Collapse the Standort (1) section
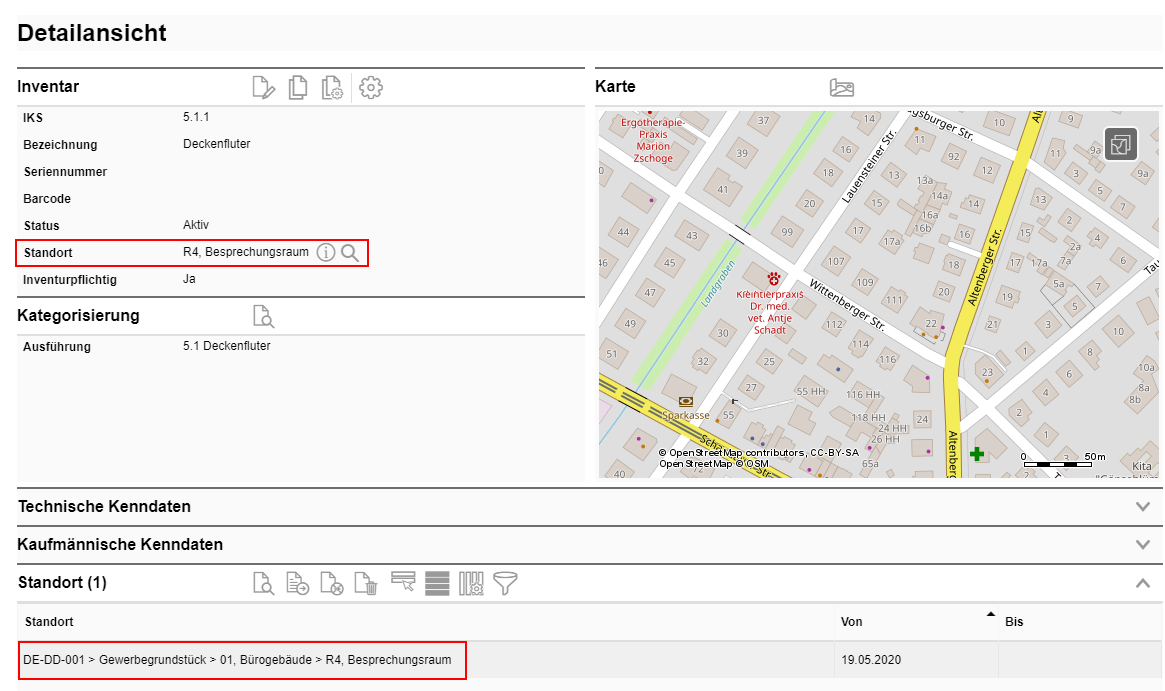This screenshot has height=691, width=1165. pyautogui.click(x=1144, y=583)
